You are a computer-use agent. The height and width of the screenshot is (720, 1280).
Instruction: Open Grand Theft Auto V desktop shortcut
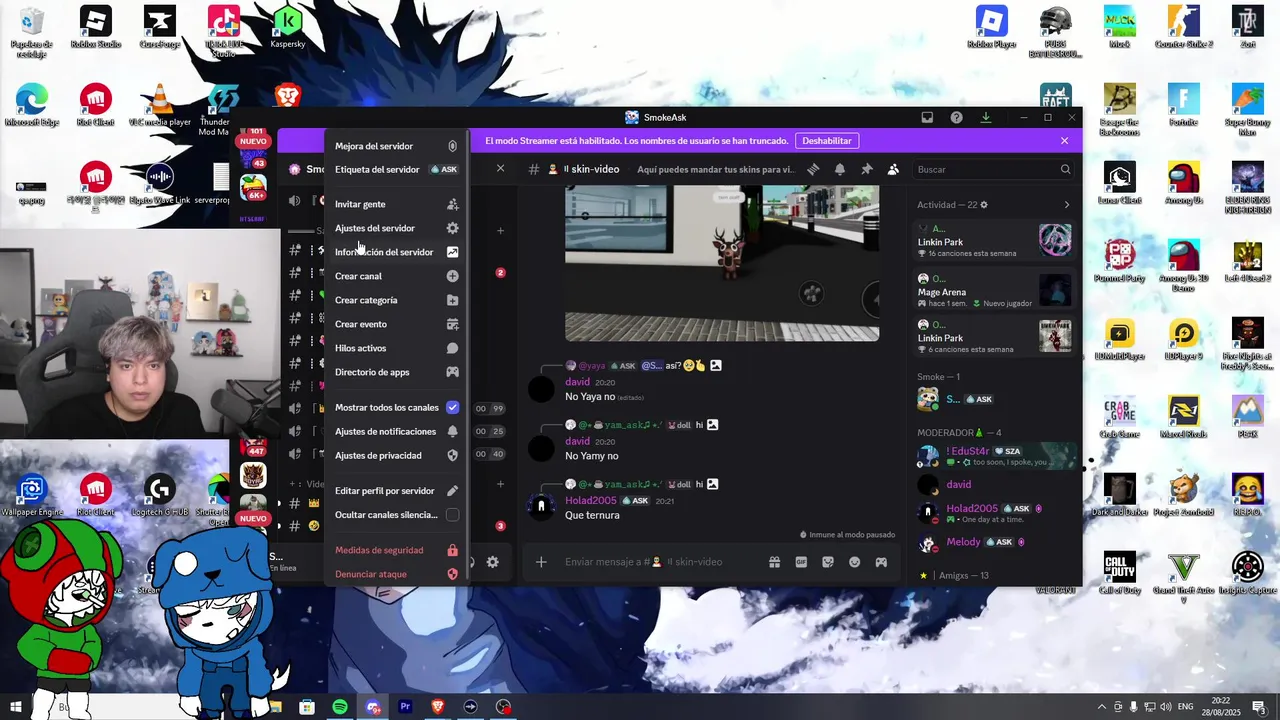point(1184,575)
